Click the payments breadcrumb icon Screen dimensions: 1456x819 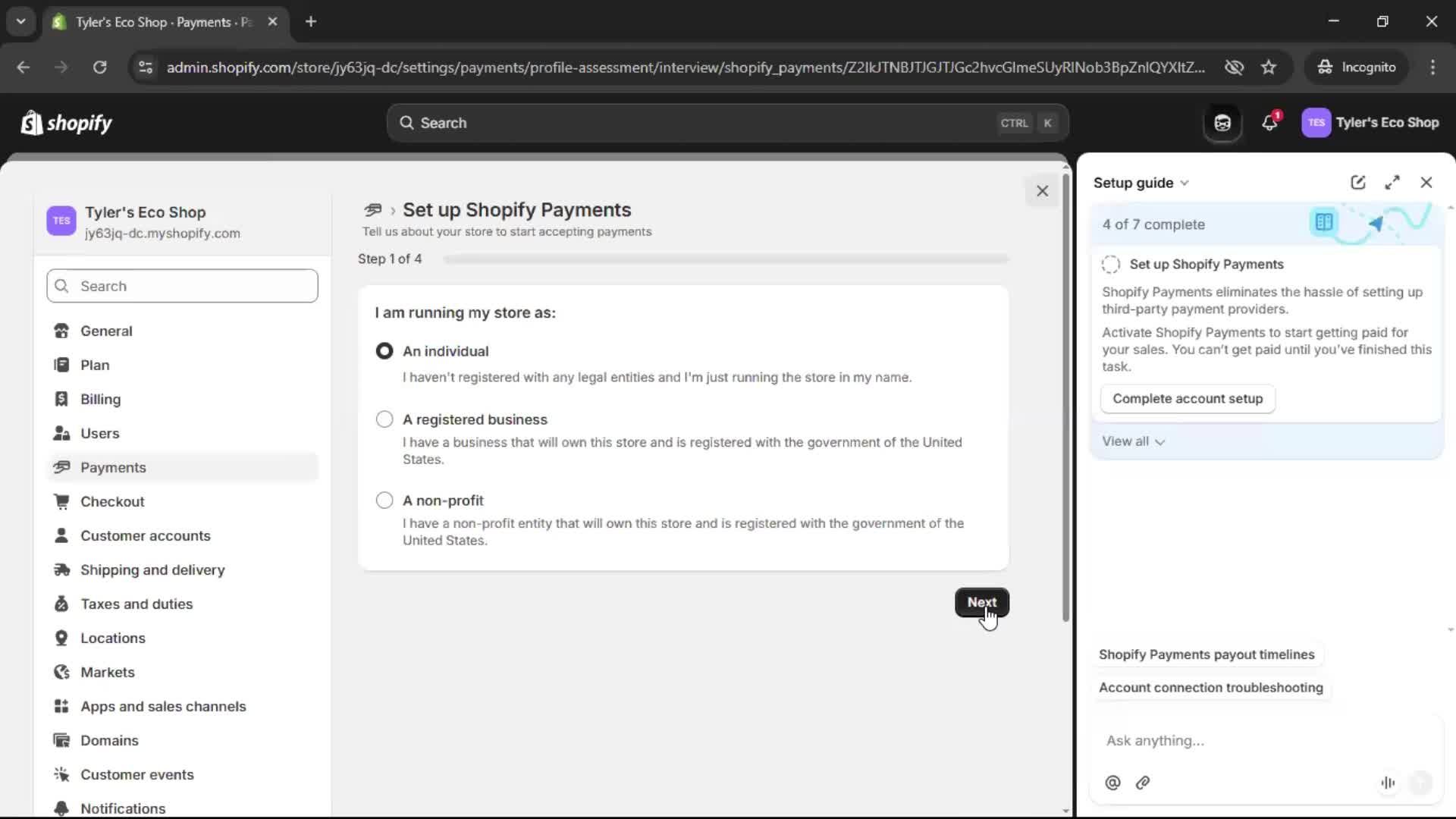[372, 210]
